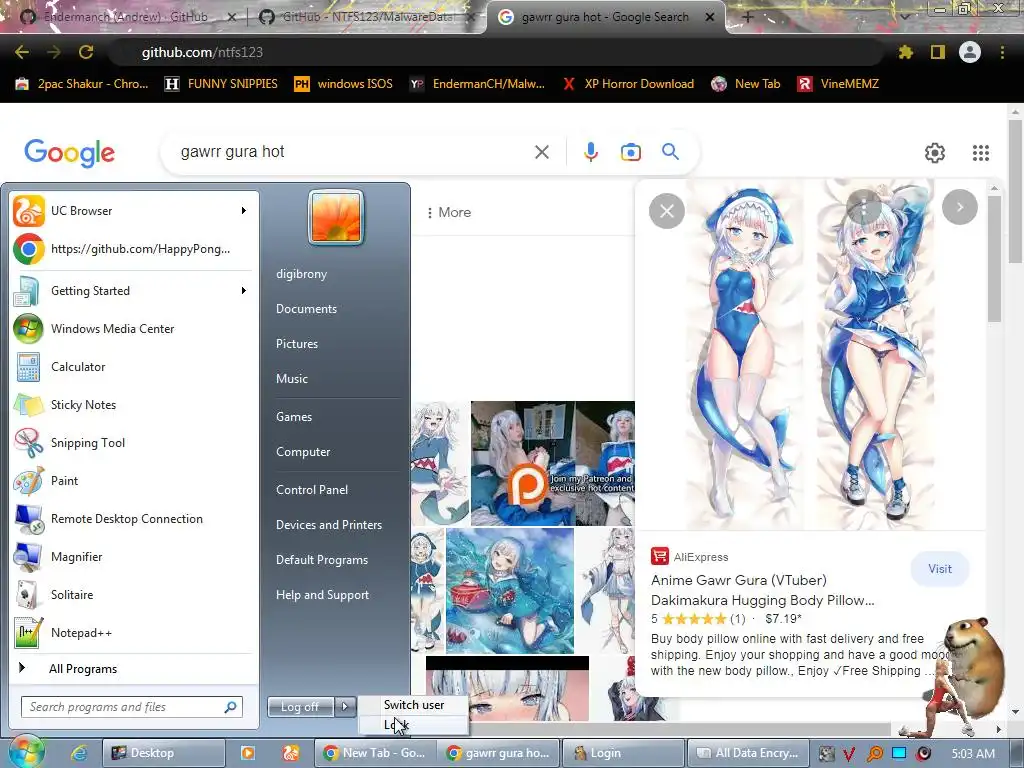The height and width of the screenshot is (768, 1024).
Task: Open Documents from Start menu
Action: coord(306,309)
